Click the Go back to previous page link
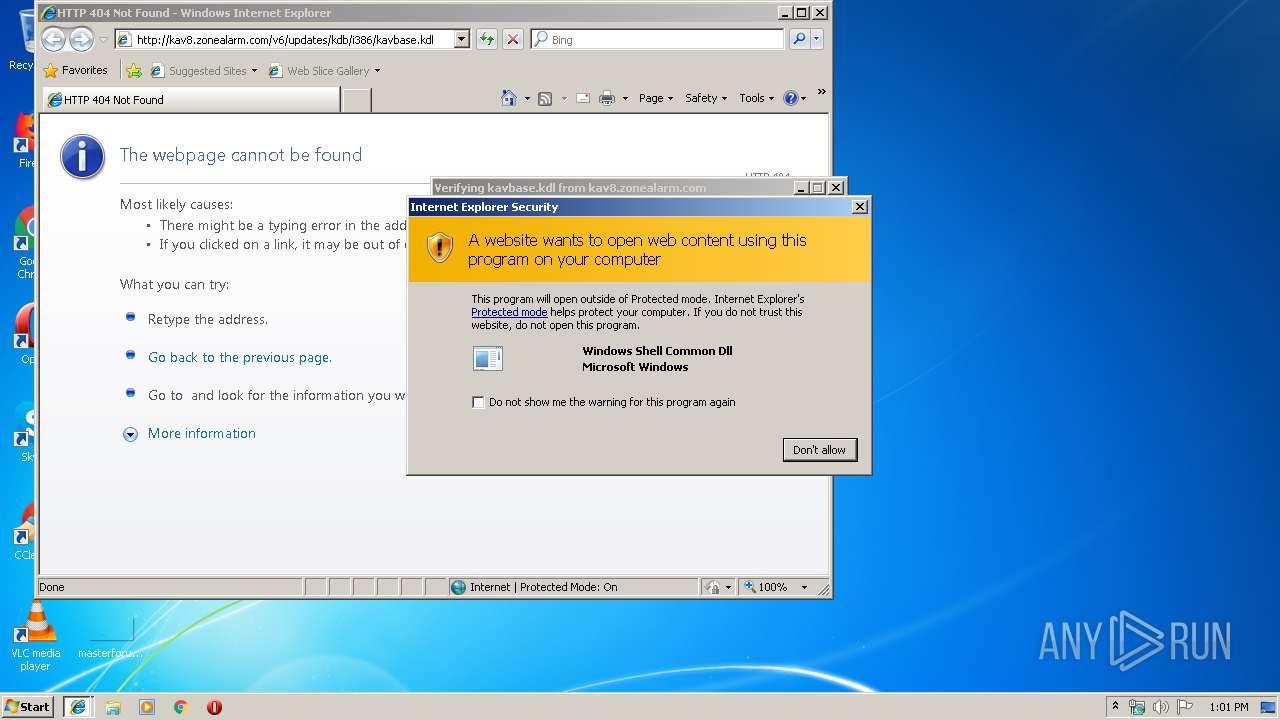Viewport: 1280px width, 720px height. tap(240, 357)
